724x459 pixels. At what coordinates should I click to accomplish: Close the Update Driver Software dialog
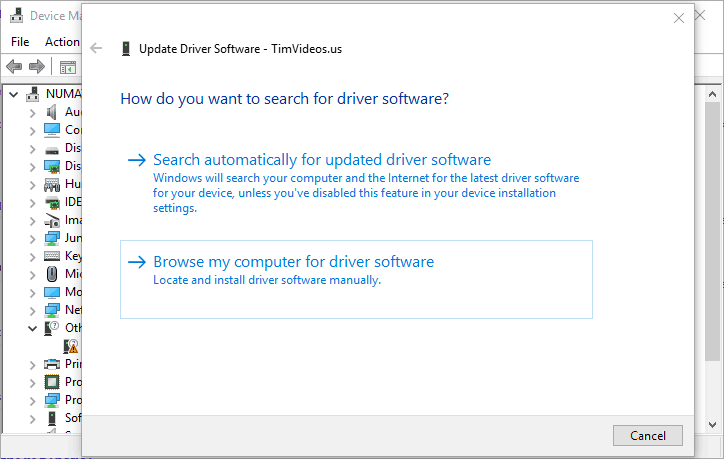point(678,18)
